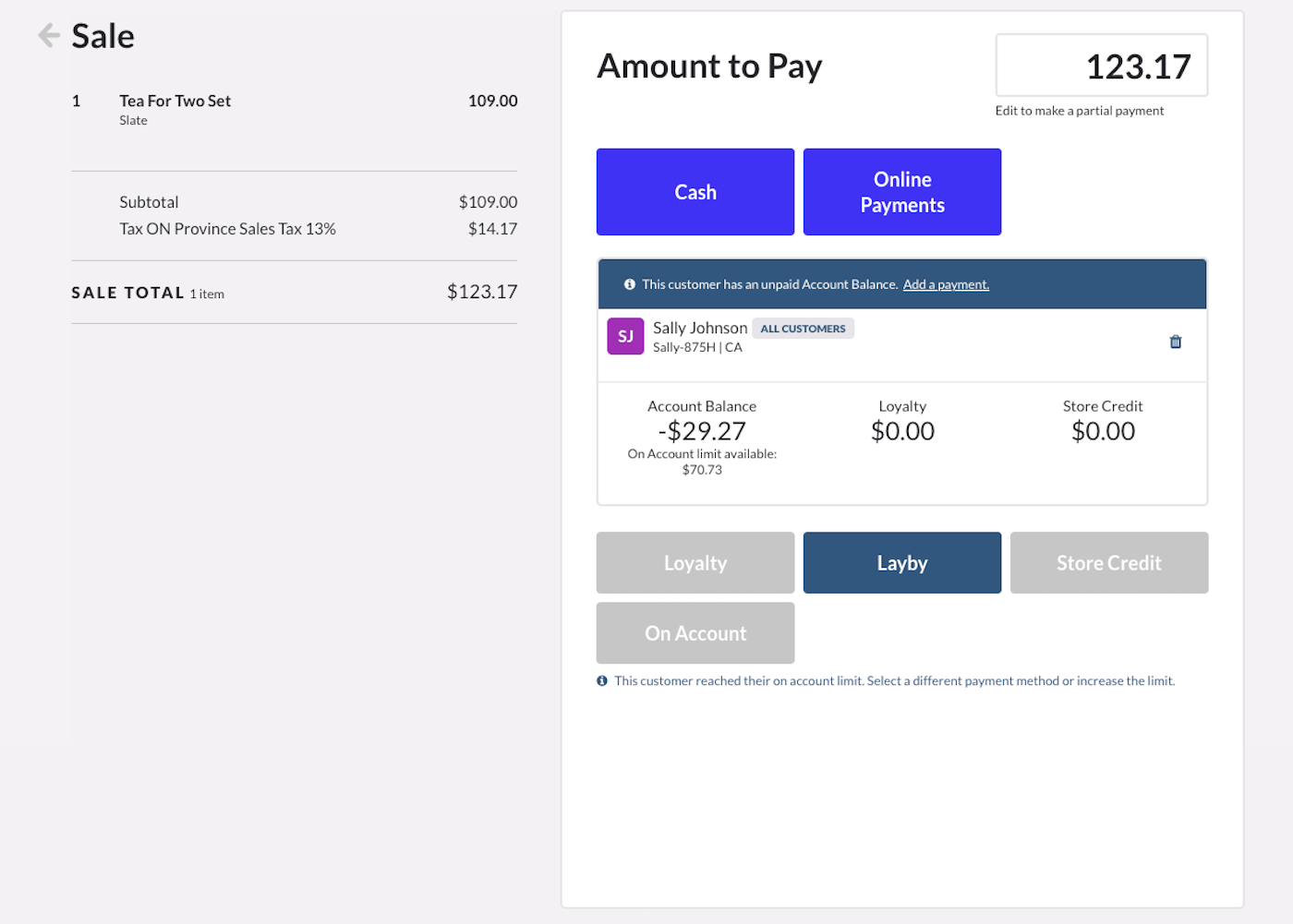Open Add a payment for the unpaid balance
The image size is (1293, 924).
(946, 283)
